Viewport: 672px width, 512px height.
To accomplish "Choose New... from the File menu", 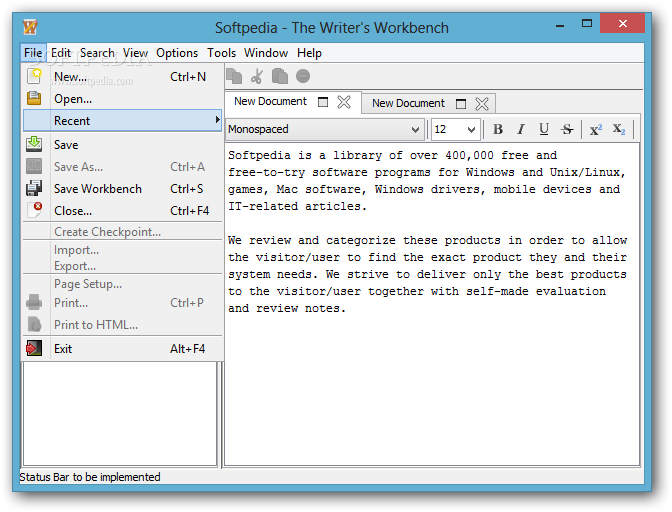I will pos(123,77).
